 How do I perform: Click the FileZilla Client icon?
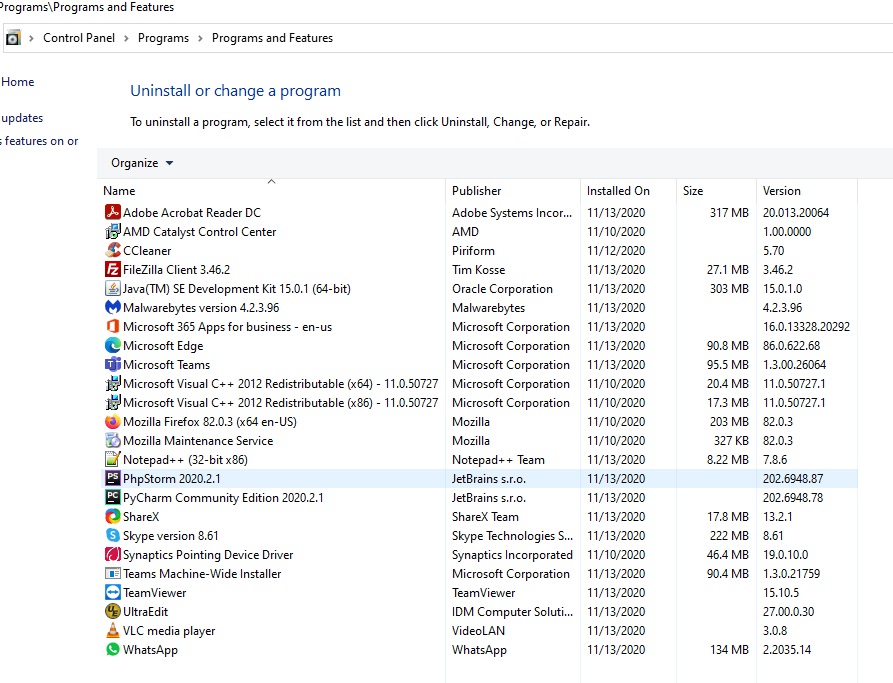click(113, 269)
